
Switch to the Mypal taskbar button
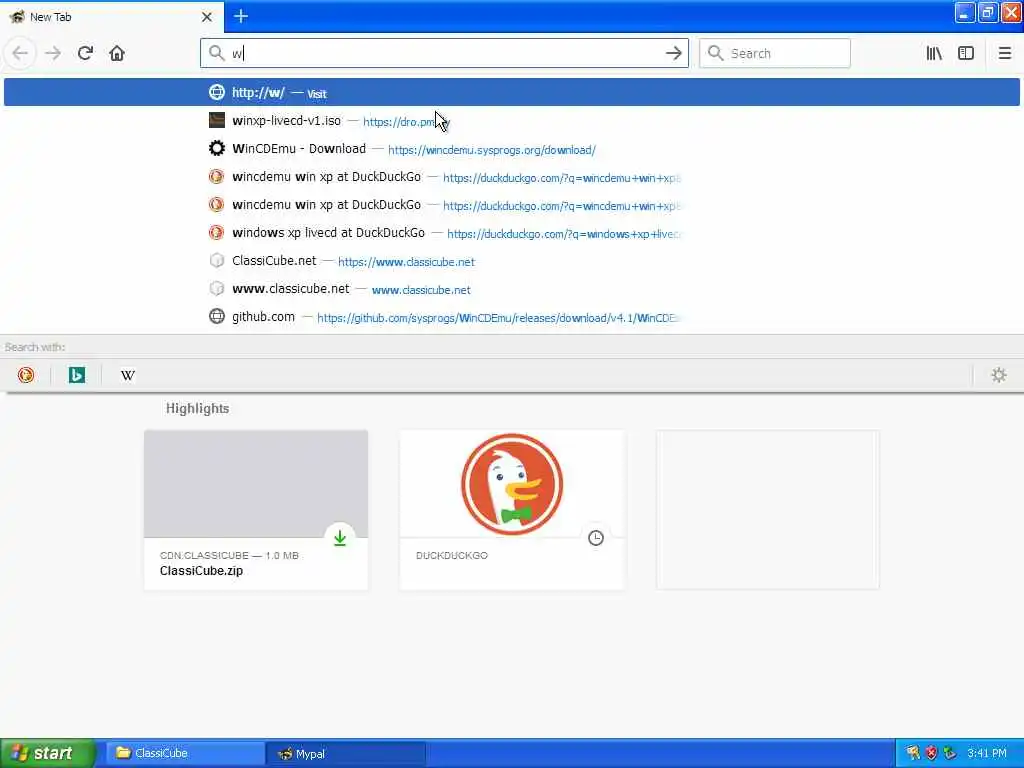pyautogui.click(x=346, y=753)
